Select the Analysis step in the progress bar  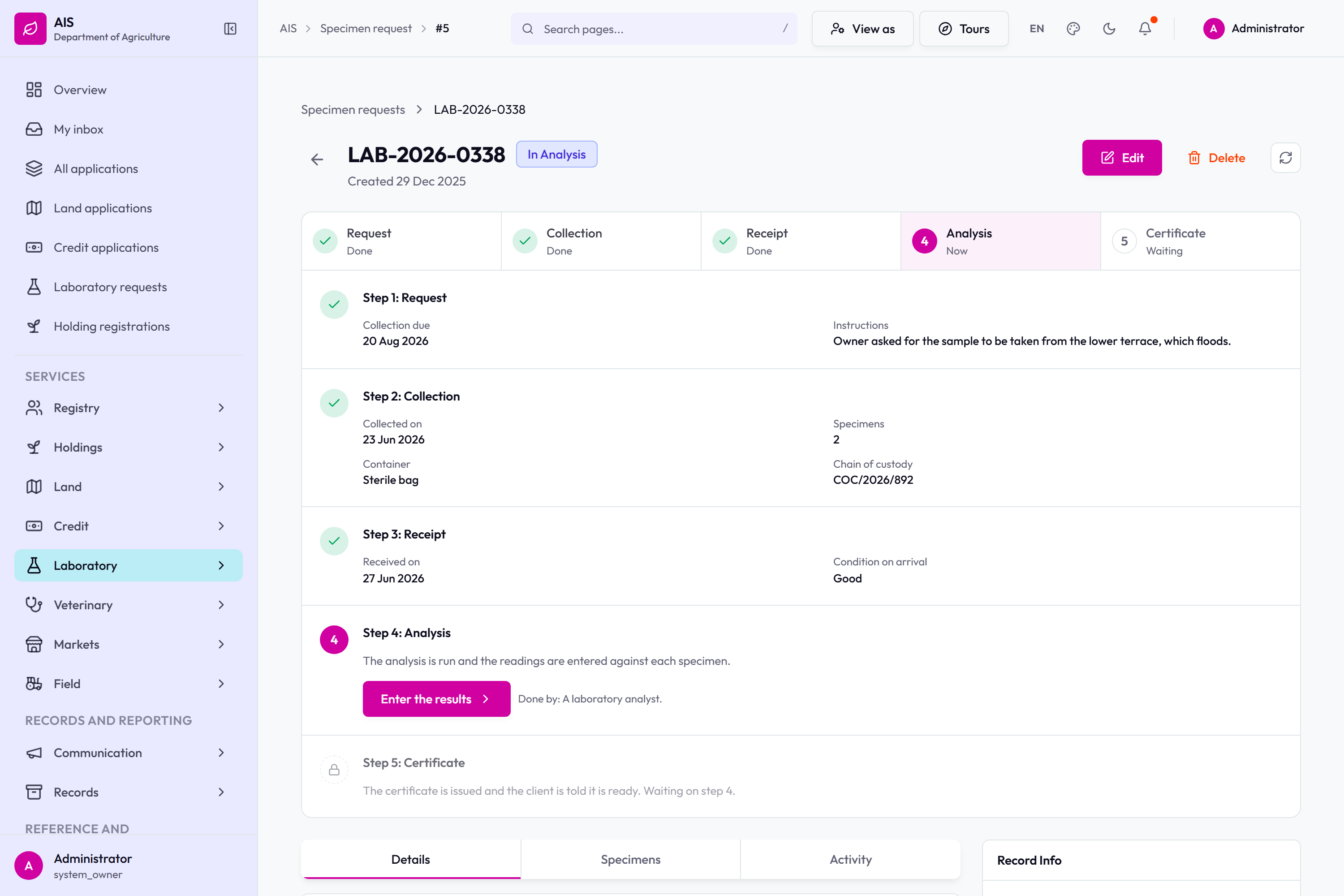click(x=1000, y=241)
